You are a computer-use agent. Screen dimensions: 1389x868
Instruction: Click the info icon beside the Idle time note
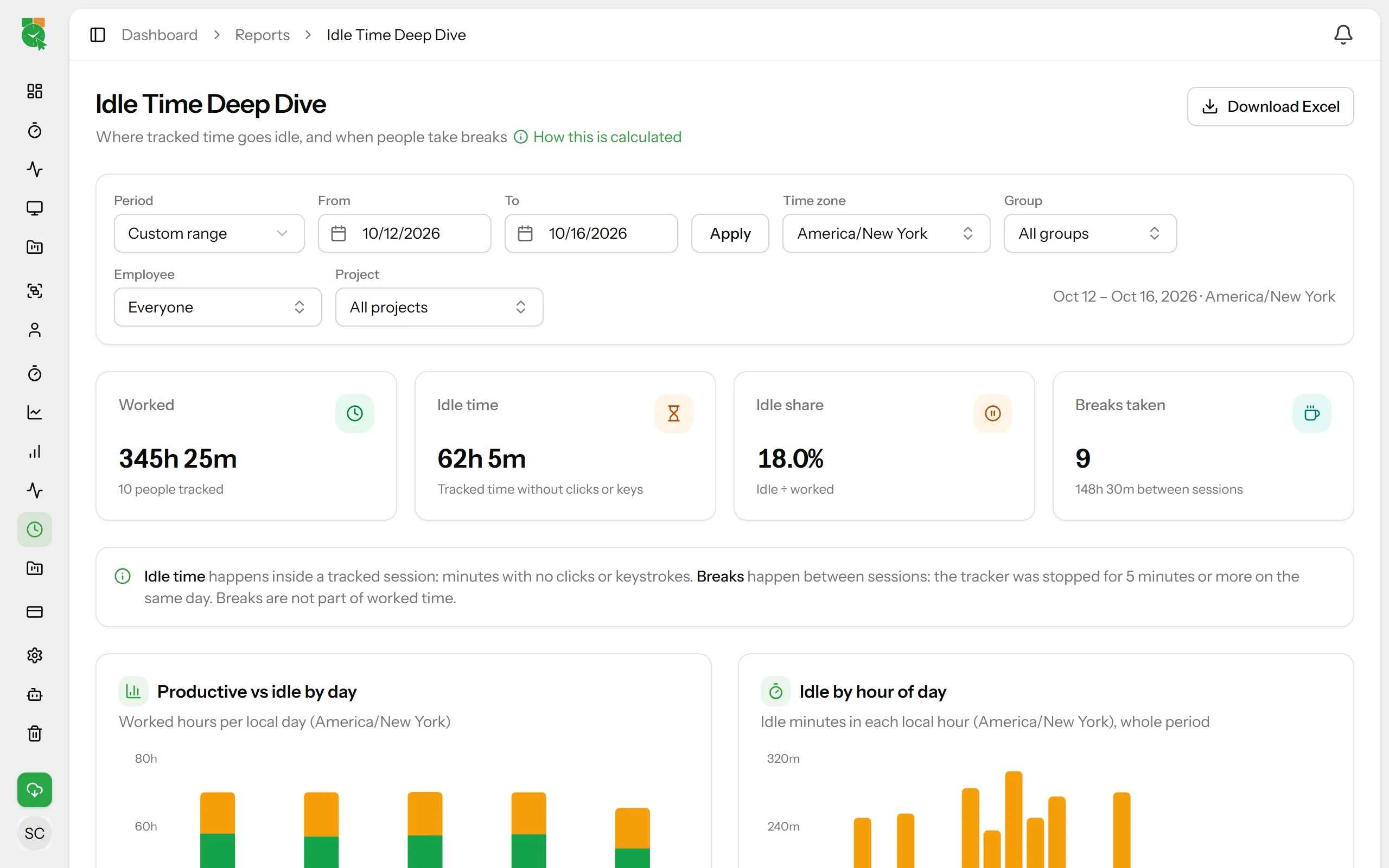pyautogui.click(x=123, y=576)
